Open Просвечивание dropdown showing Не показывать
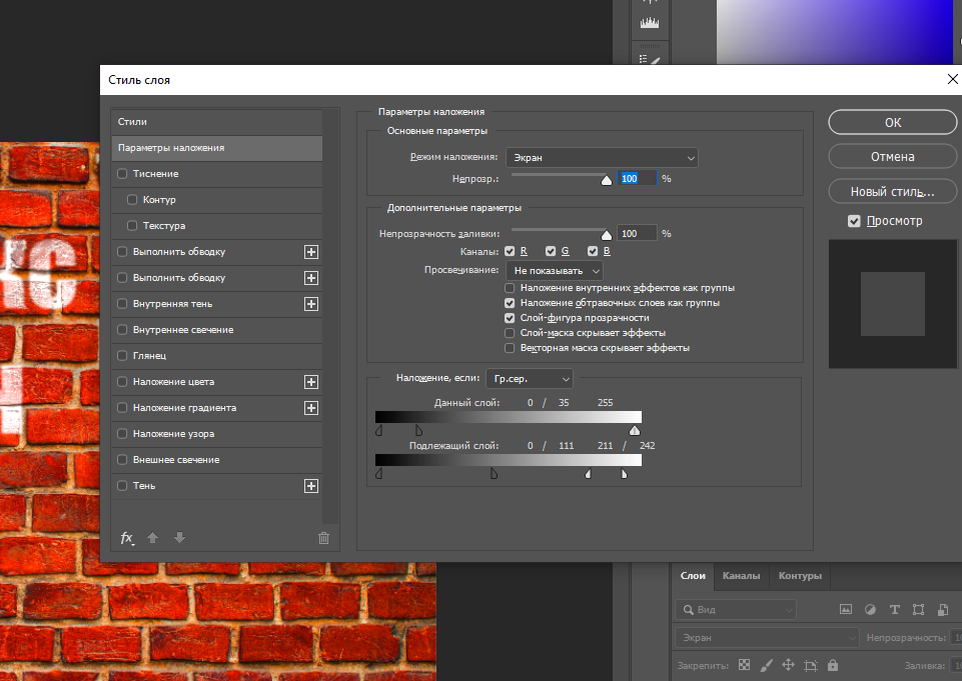Viewport: 962px width, 681px height. [554, 271]
